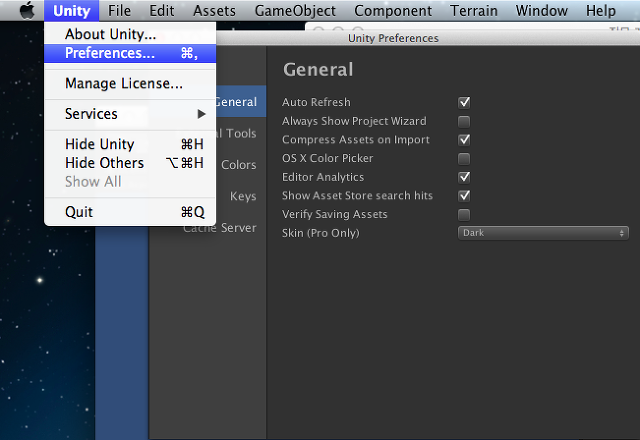Enable OS X Color Picker checkbox
This screenshot has height=440, width=640.
464,158
